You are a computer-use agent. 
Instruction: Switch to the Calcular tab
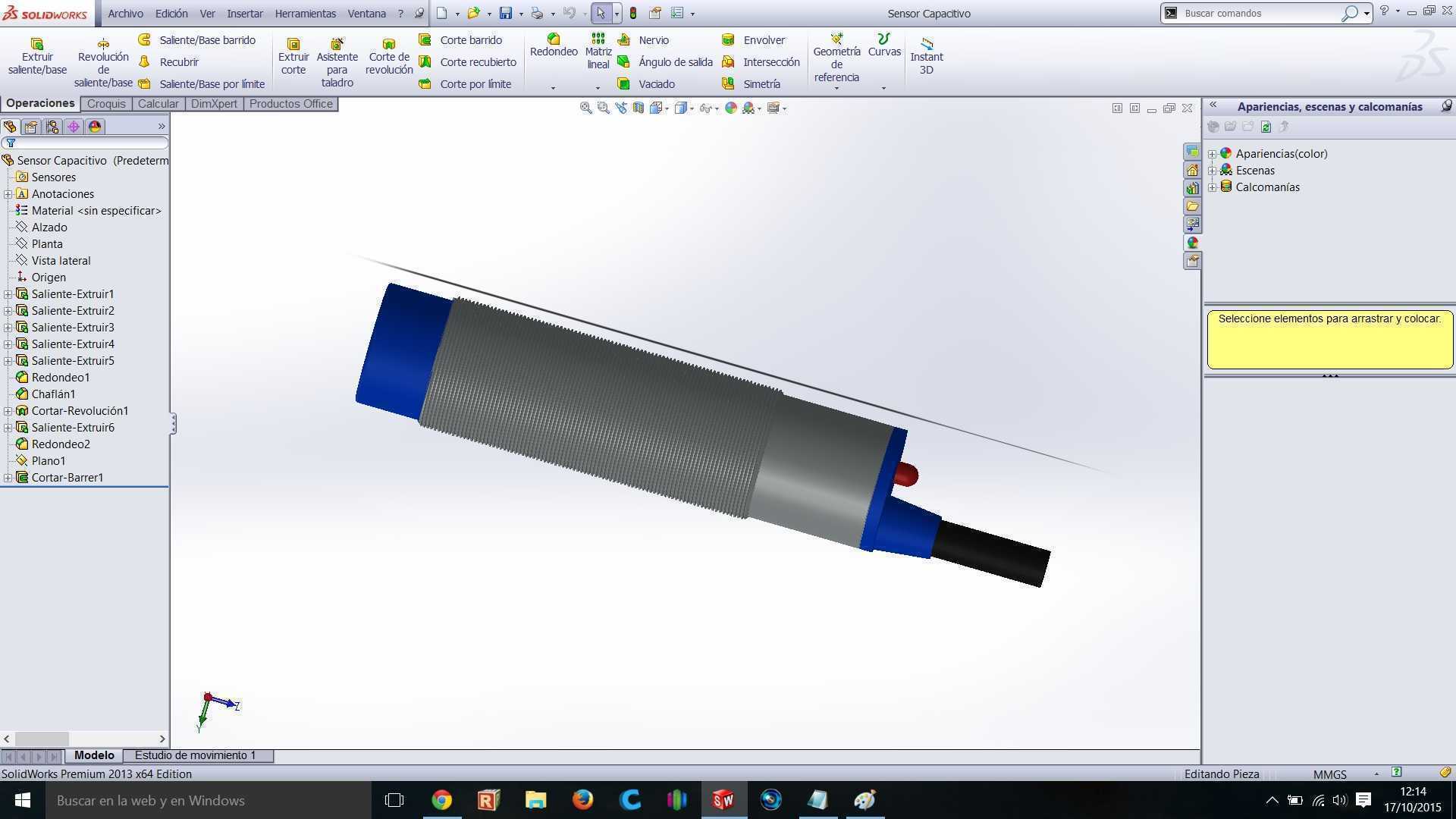(x=158, y=104)
